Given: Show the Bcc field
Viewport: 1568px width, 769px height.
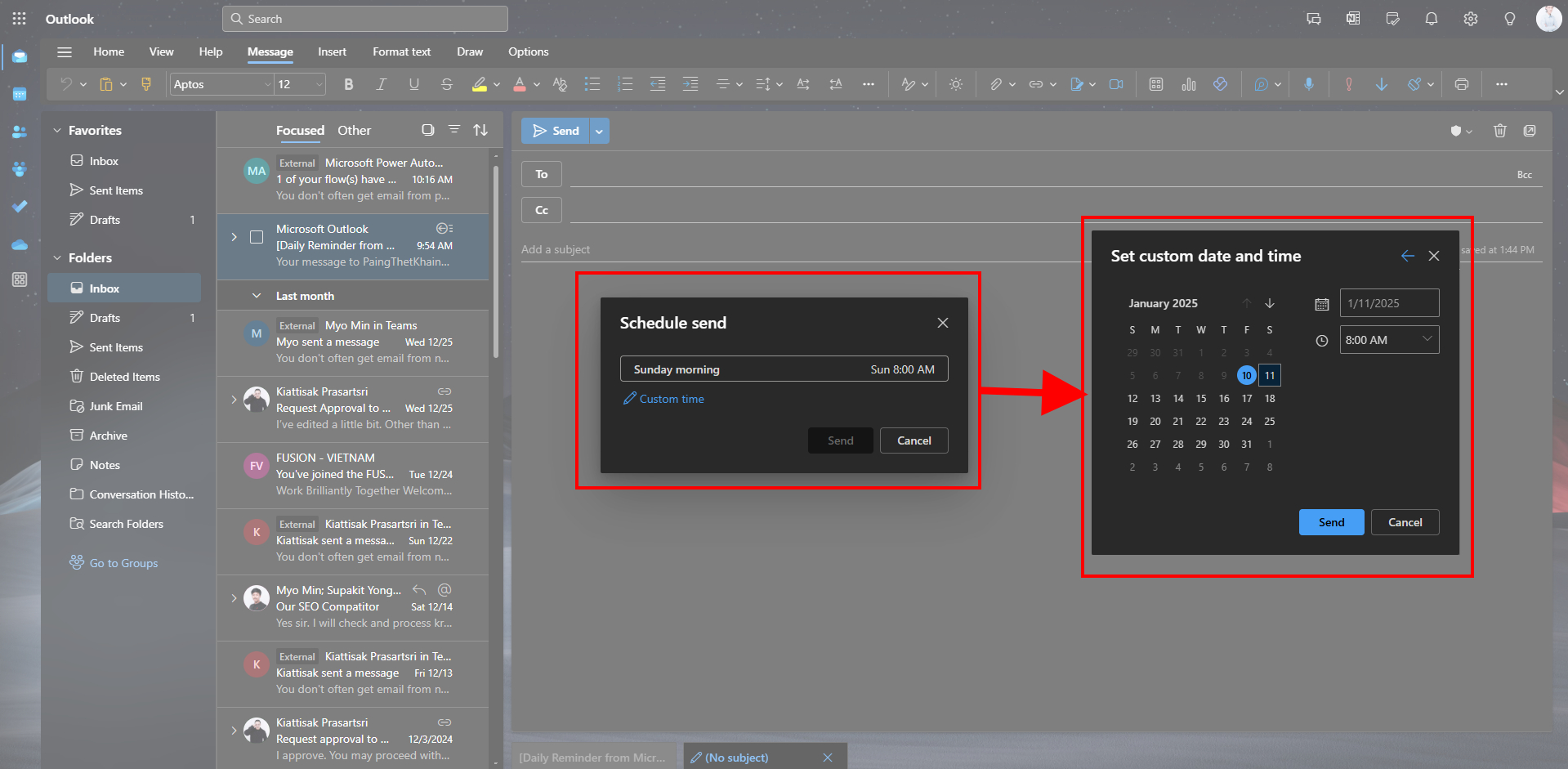Looking at the screenshot, I should click(1525, 175).
